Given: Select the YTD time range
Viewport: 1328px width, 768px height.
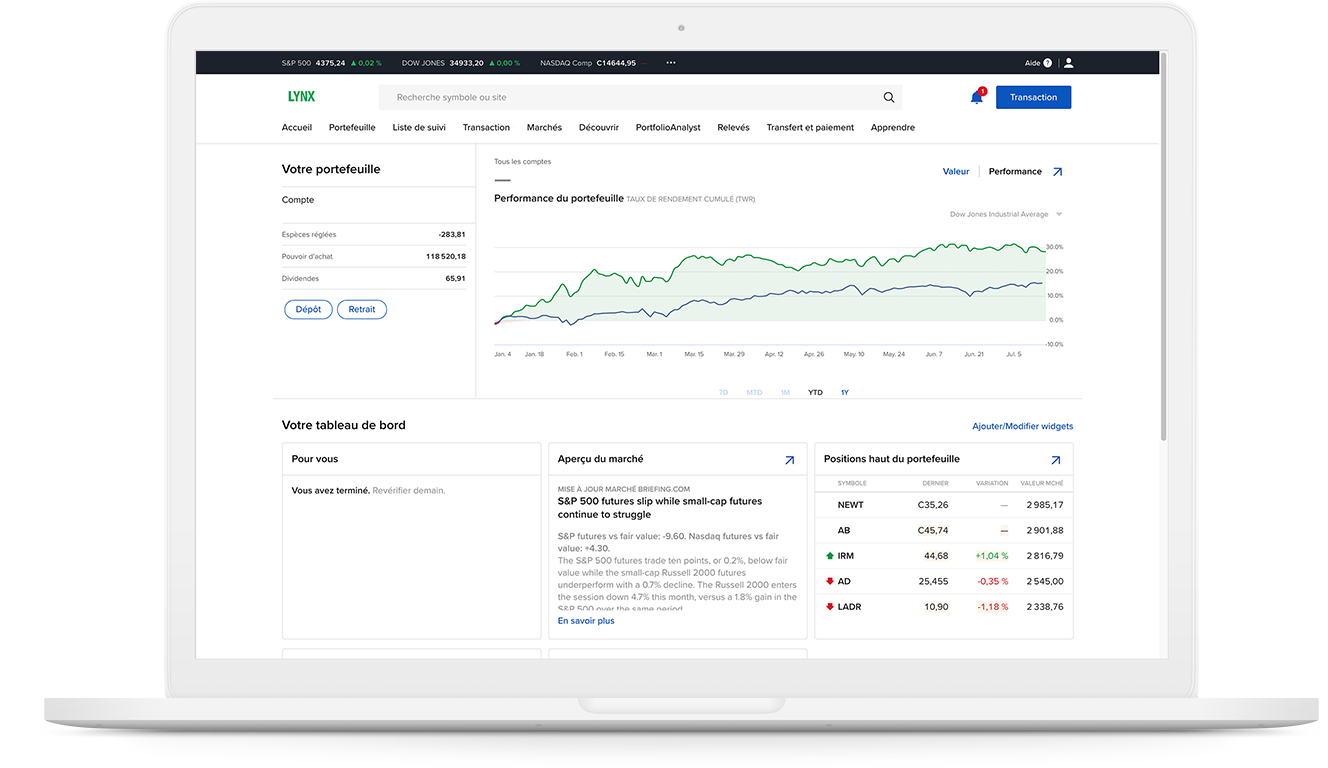Looking at the screenshot, I should pyautogui.click(x=815, y=393).
